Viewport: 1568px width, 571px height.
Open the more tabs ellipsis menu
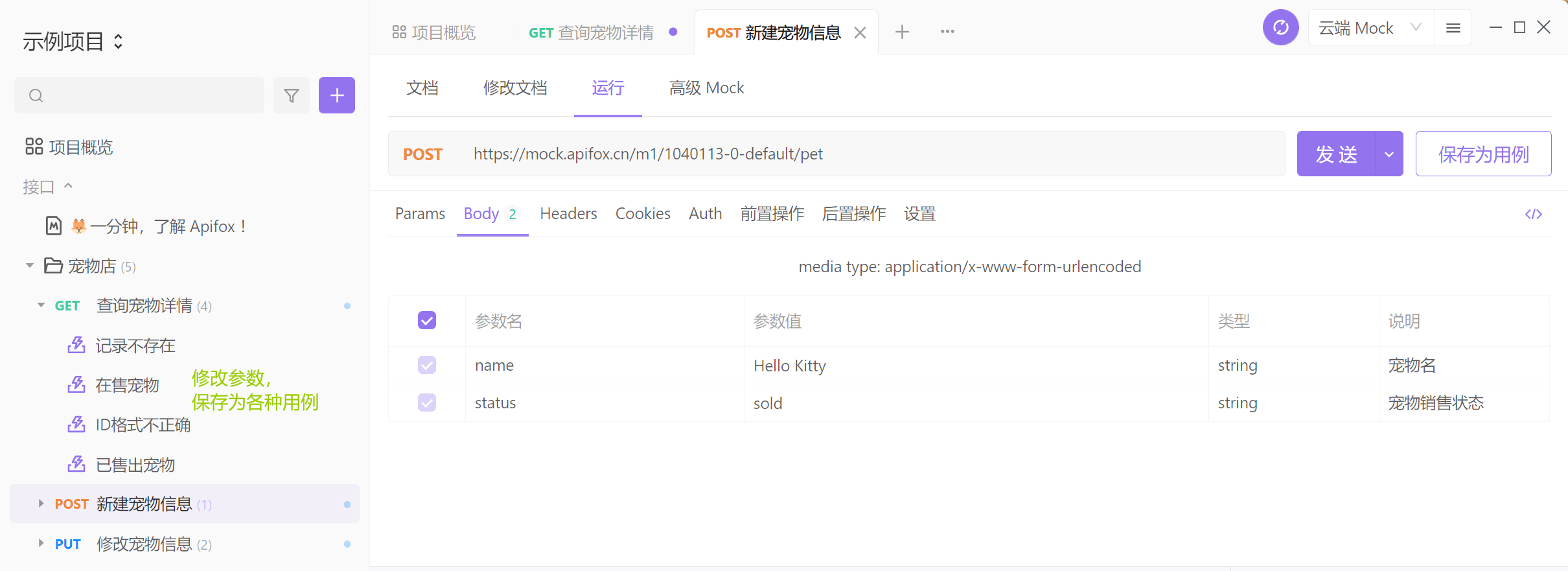coord(947,32)
